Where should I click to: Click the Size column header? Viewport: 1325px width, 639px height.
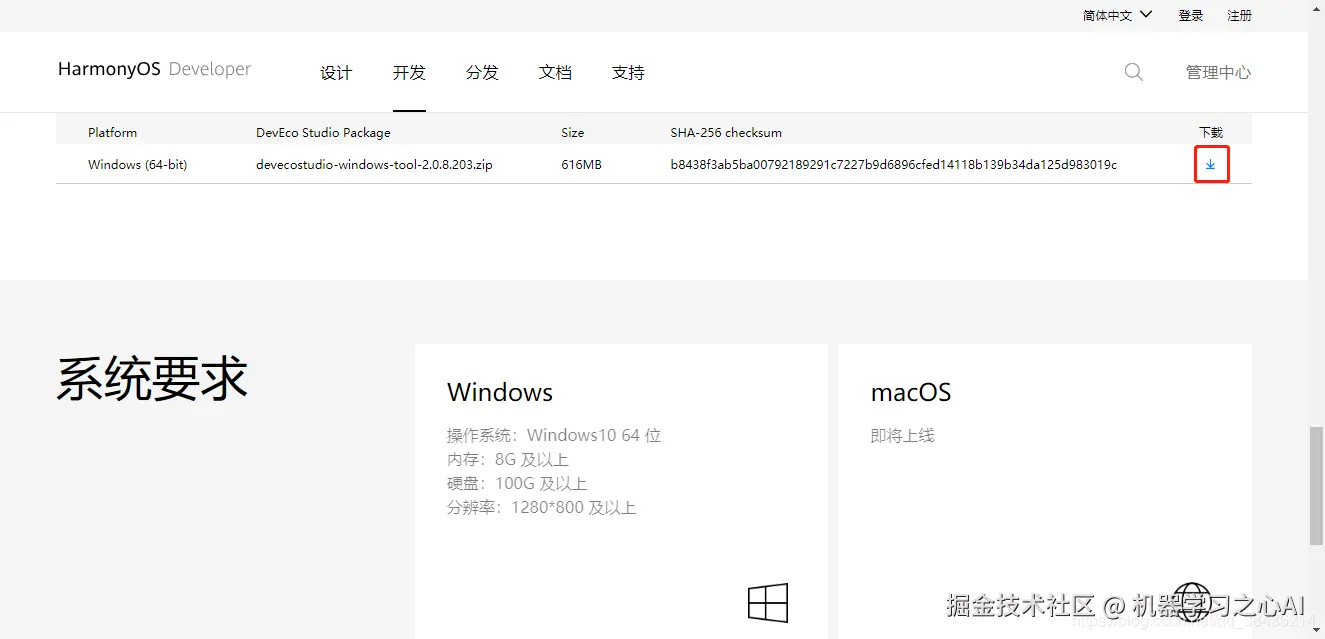point(572,132)
